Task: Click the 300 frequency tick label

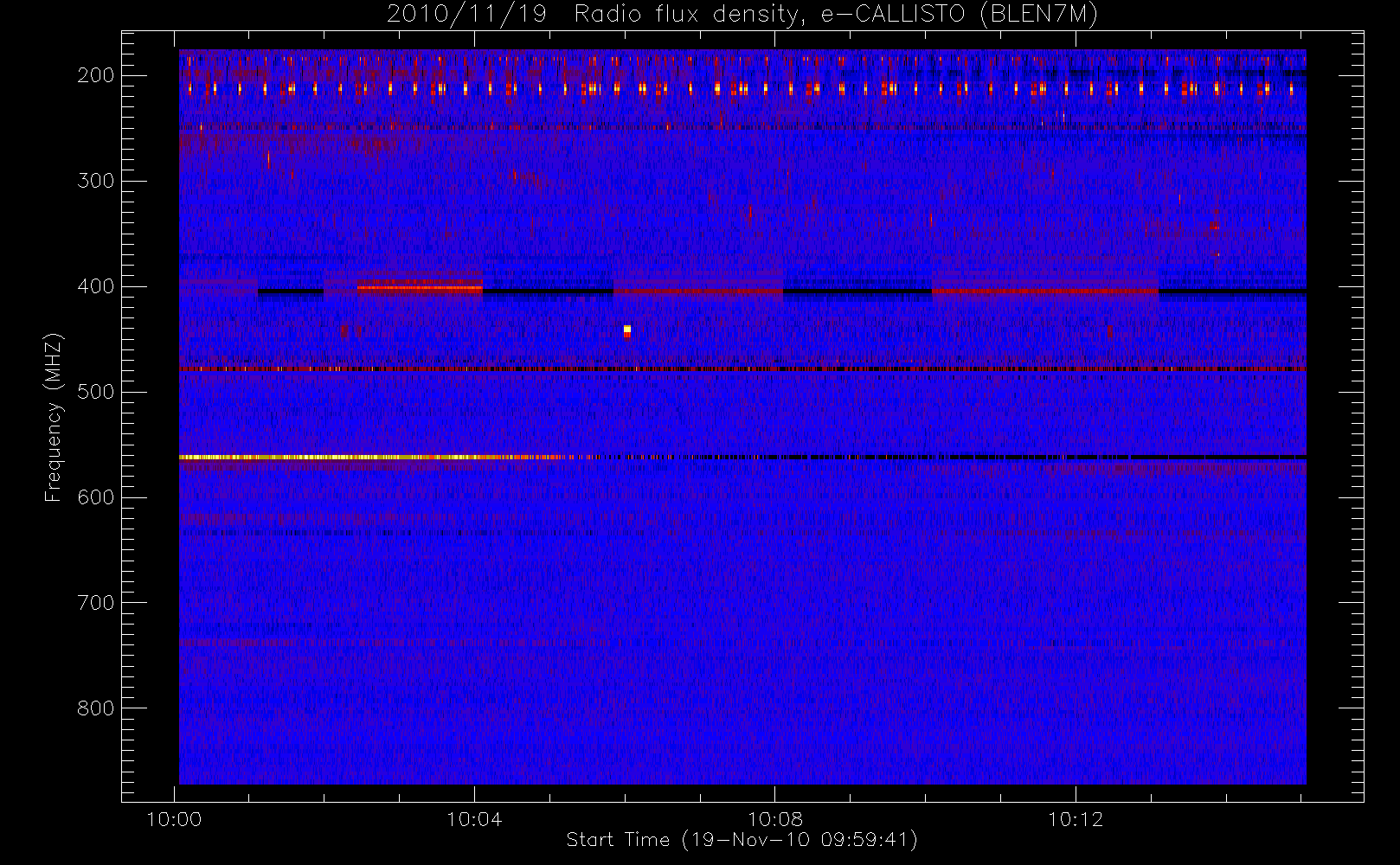Action: click(x=96, y=181)
